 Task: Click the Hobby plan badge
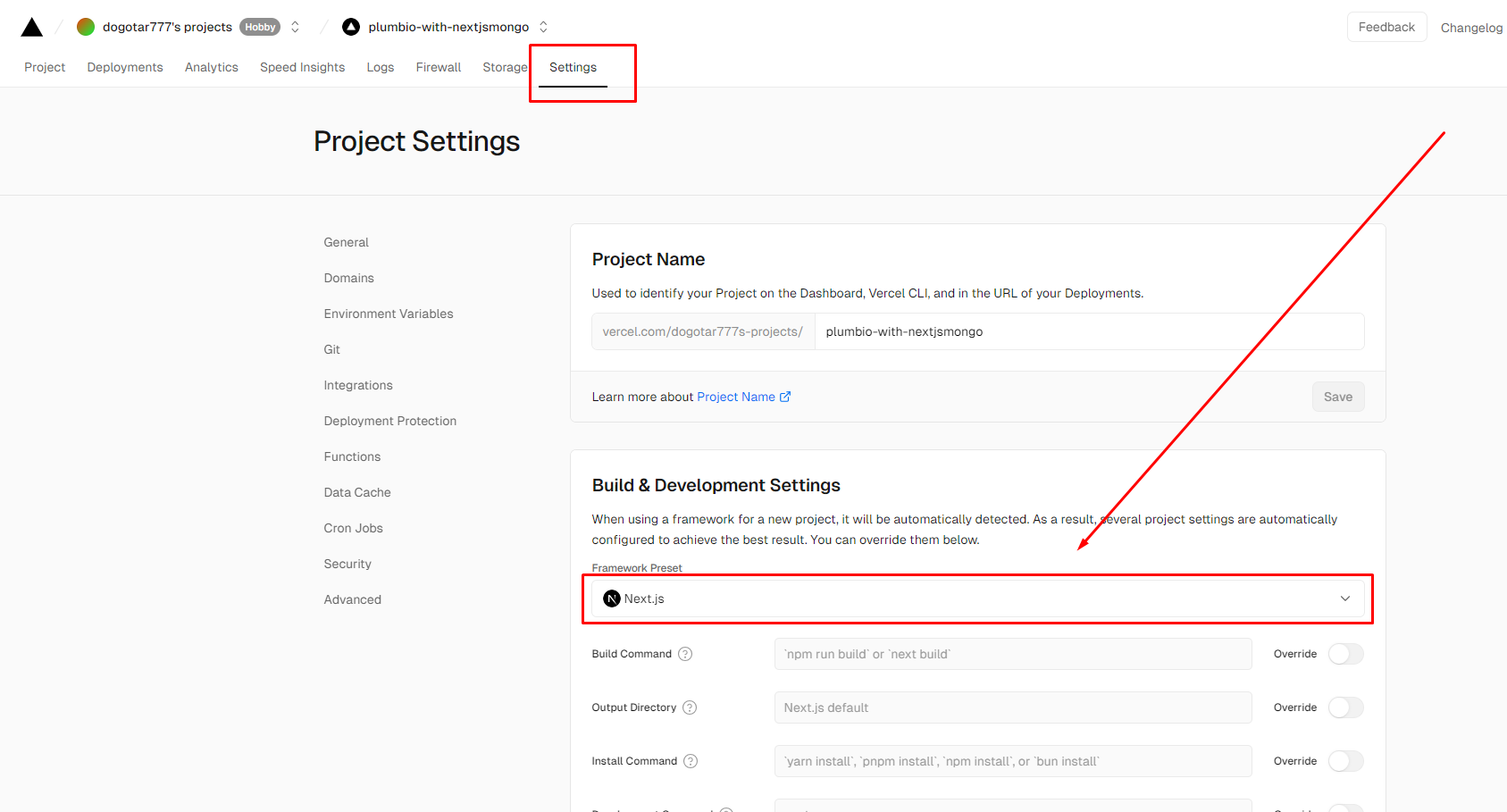[x=260, y=27]
